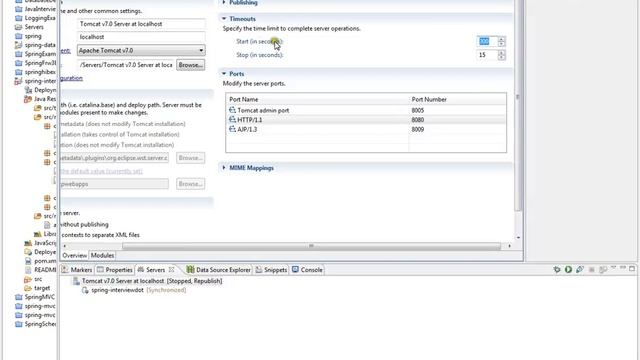Expand the Publishing section
The width and height of the screenshot is (640, 360).
pos(224,2)
